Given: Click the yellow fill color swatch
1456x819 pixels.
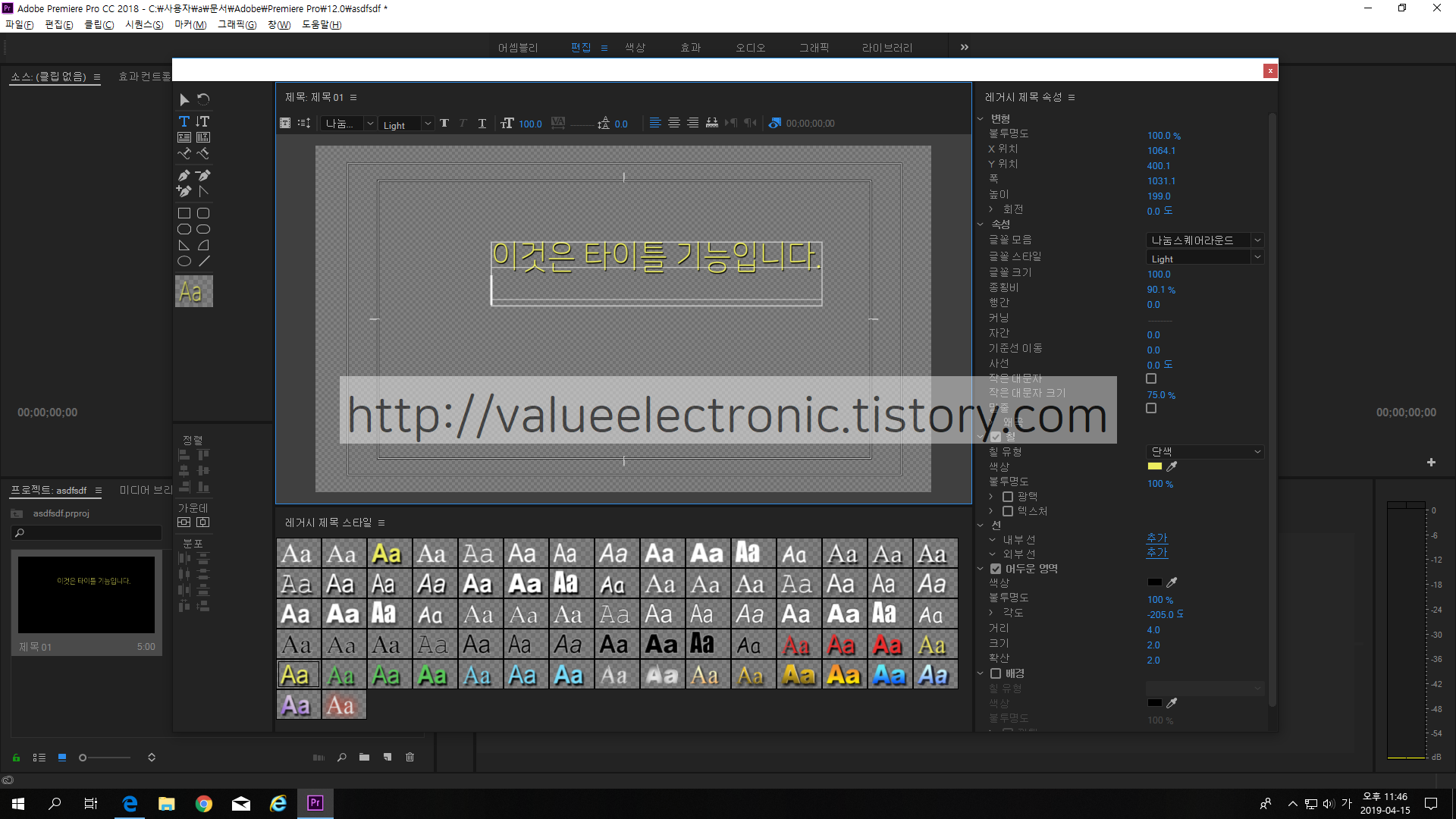Looking at the screenshot, I should (x=1155, y=466).
